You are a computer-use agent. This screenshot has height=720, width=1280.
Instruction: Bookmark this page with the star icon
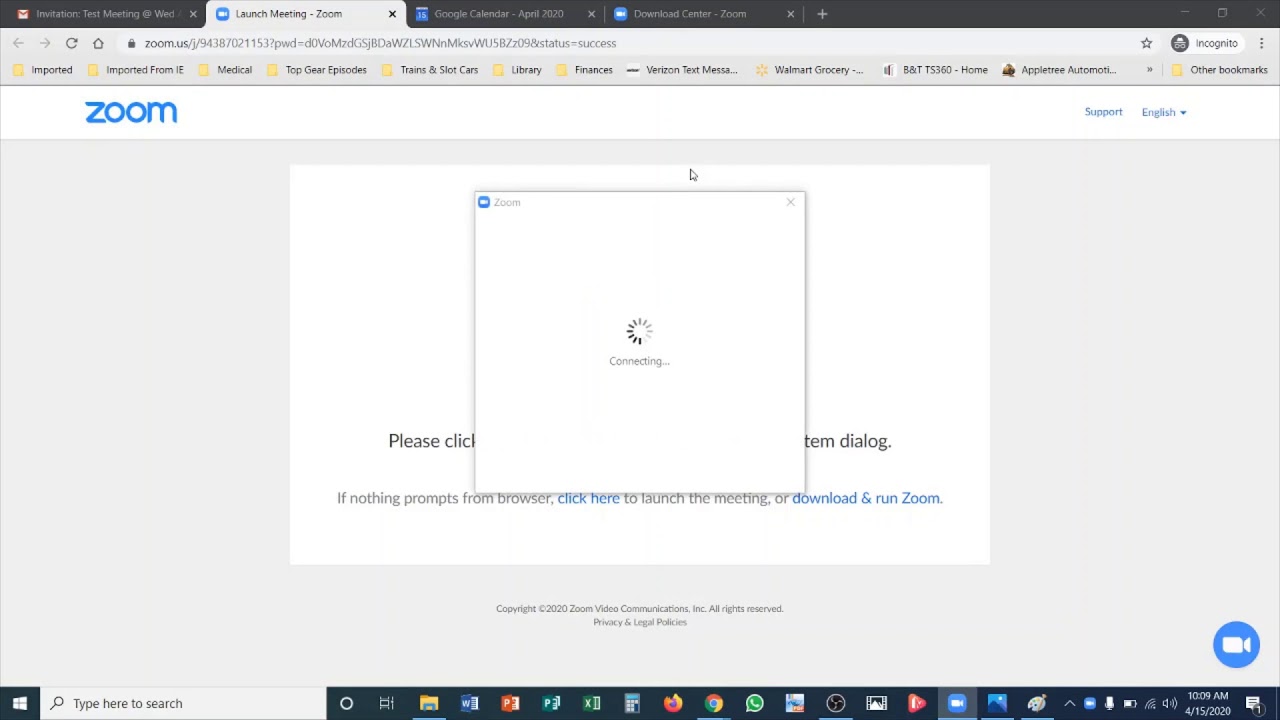coord(1146,43)
